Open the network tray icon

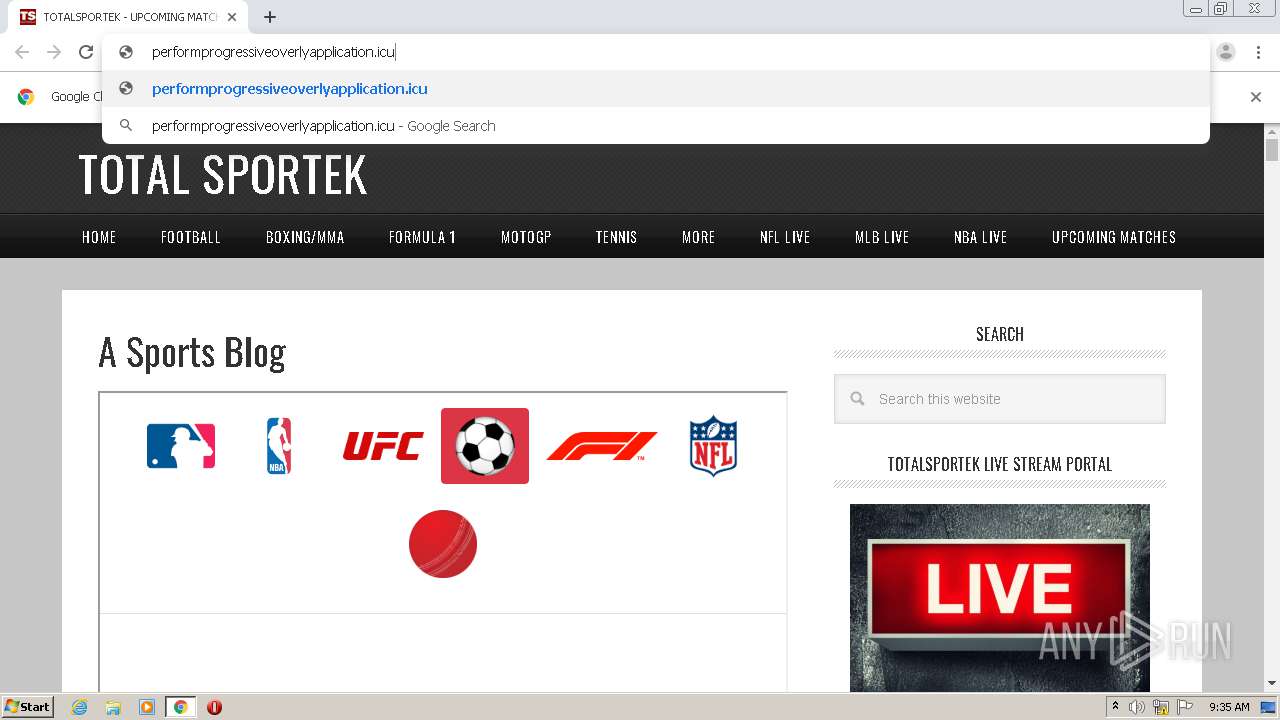pyautogui.click(x=1161, y=707)
